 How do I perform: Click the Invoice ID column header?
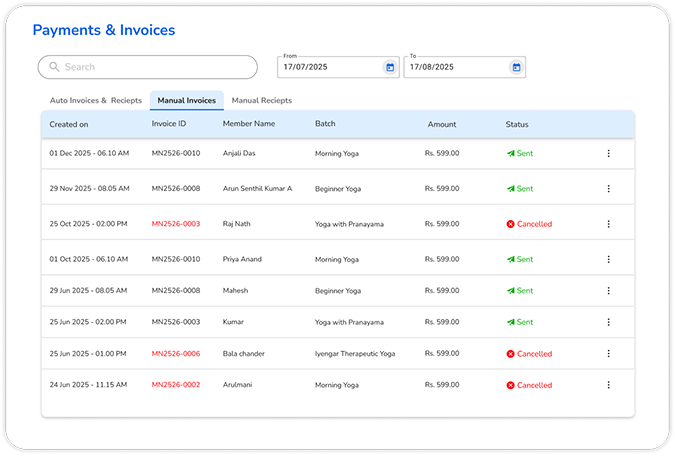[x=169, y=124]
